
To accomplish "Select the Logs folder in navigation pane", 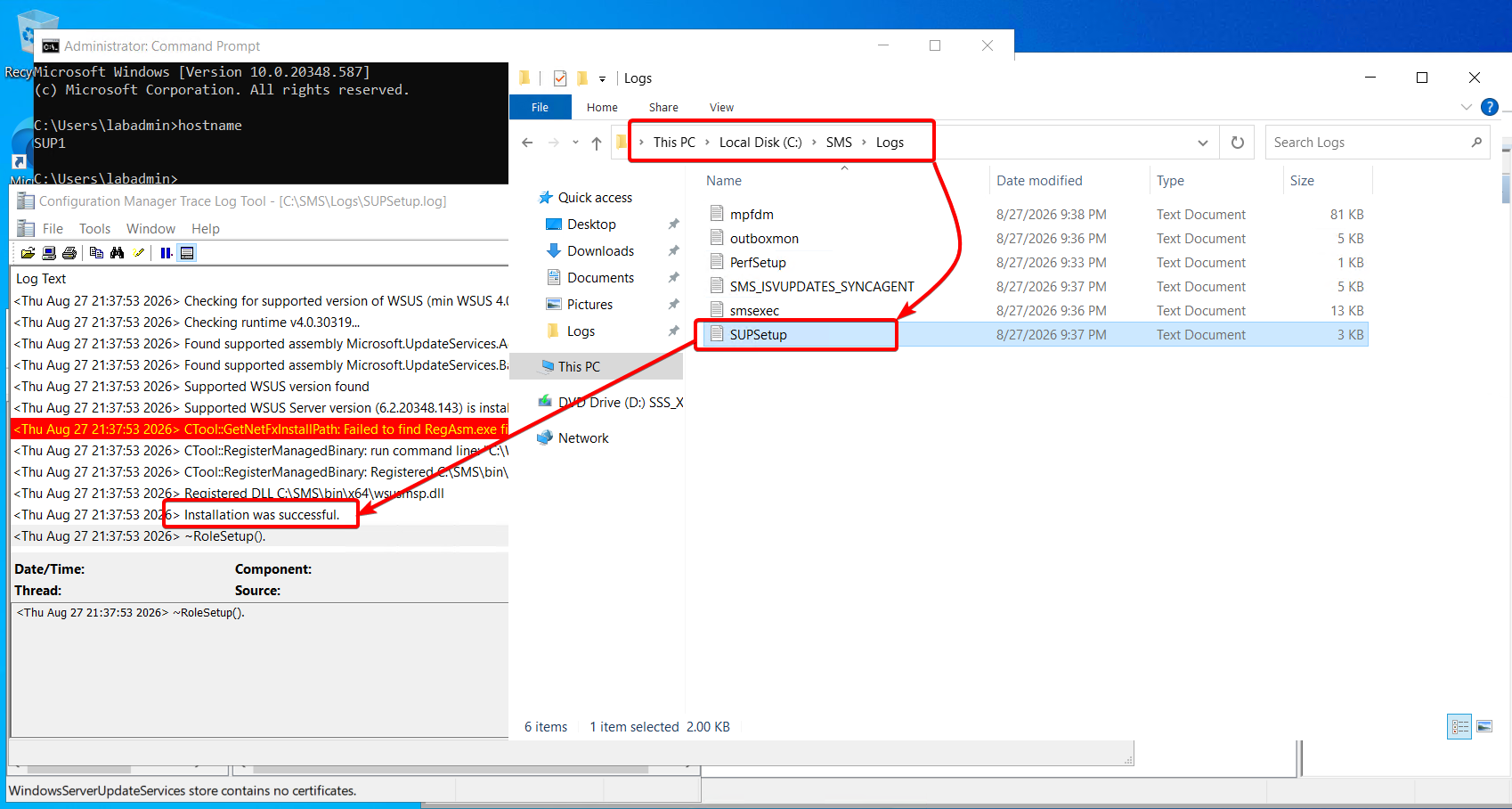I will pos(581,331).
